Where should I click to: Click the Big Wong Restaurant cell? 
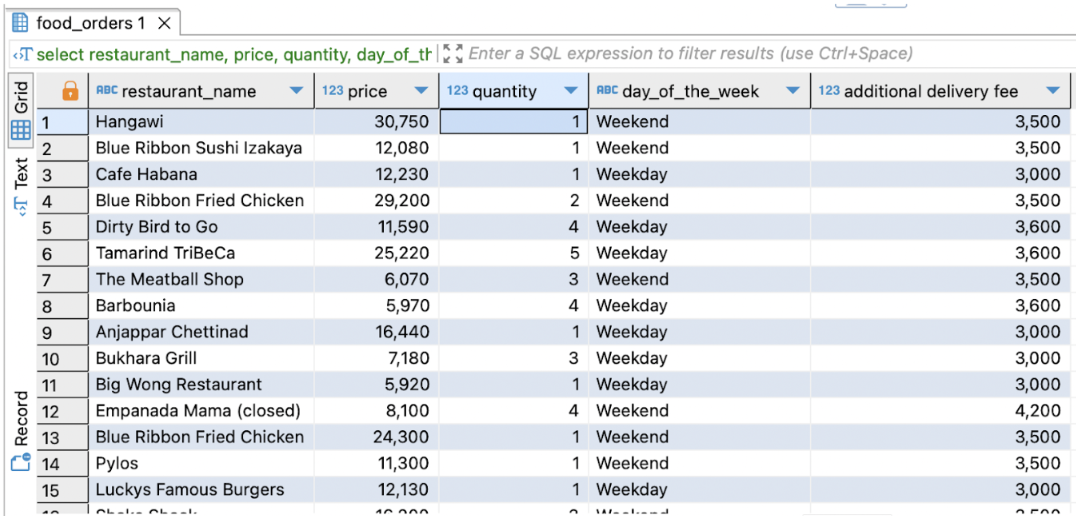(202, 384)
